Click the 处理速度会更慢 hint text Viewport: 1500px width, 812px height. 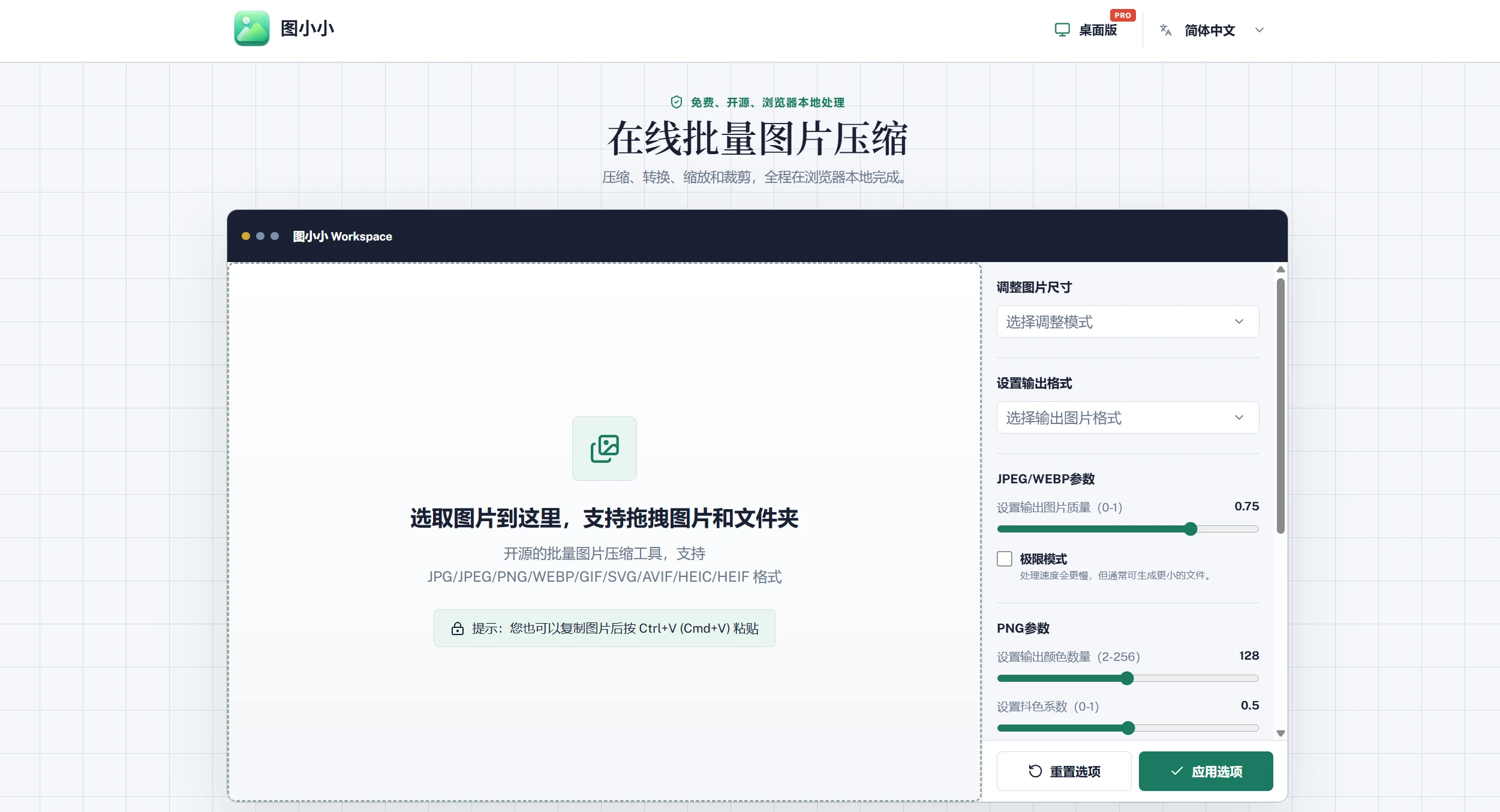pos(1115,576)
